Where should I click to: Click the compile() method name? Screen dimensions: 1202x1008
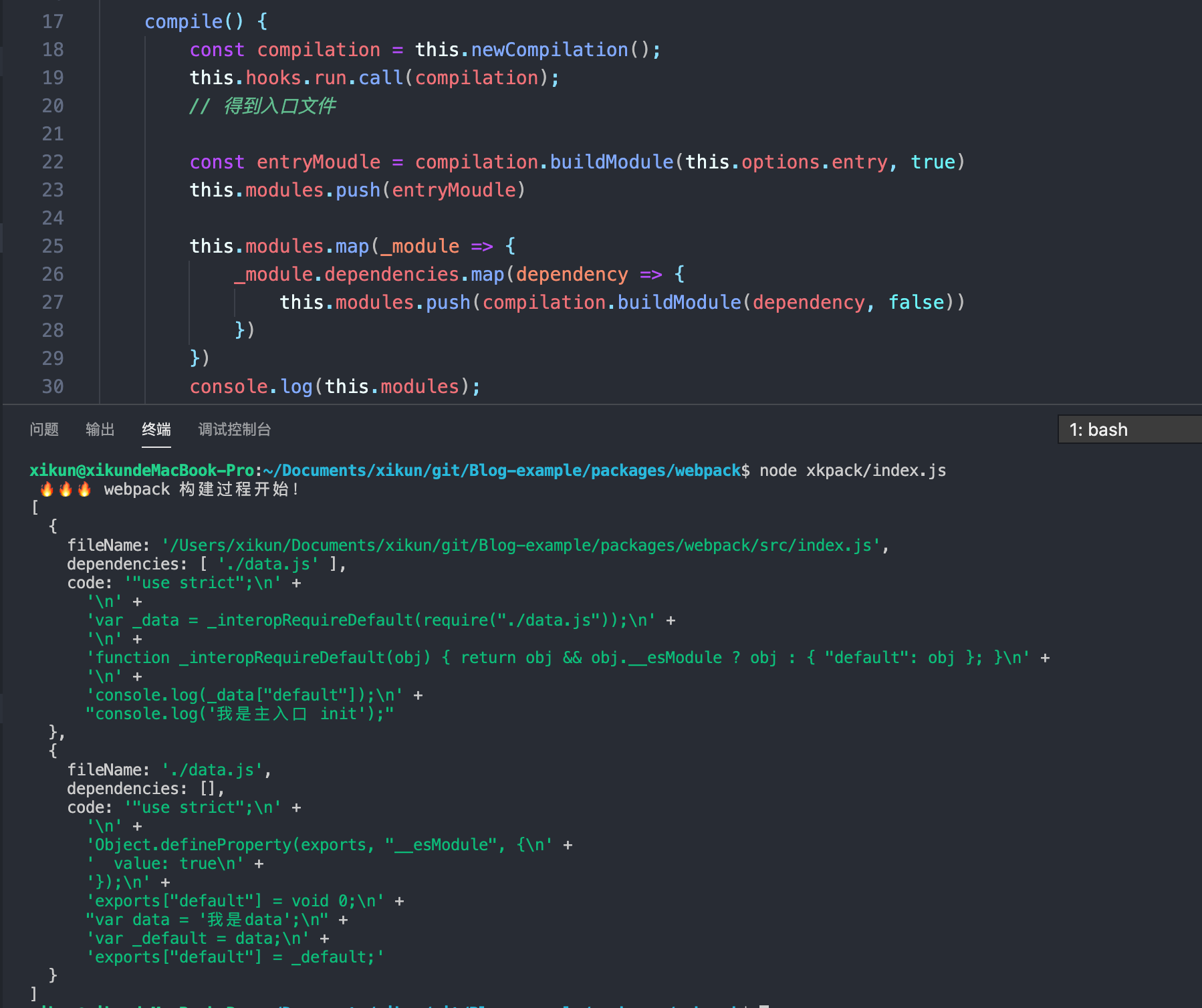click(184, 21)
